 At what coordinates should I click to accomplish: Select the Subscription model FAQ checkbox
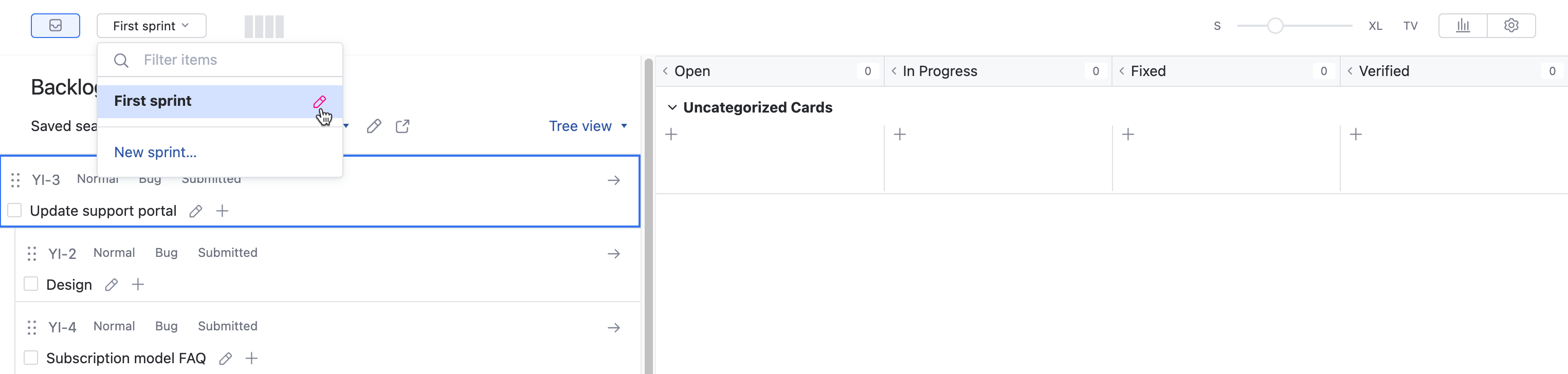point(31,358)
